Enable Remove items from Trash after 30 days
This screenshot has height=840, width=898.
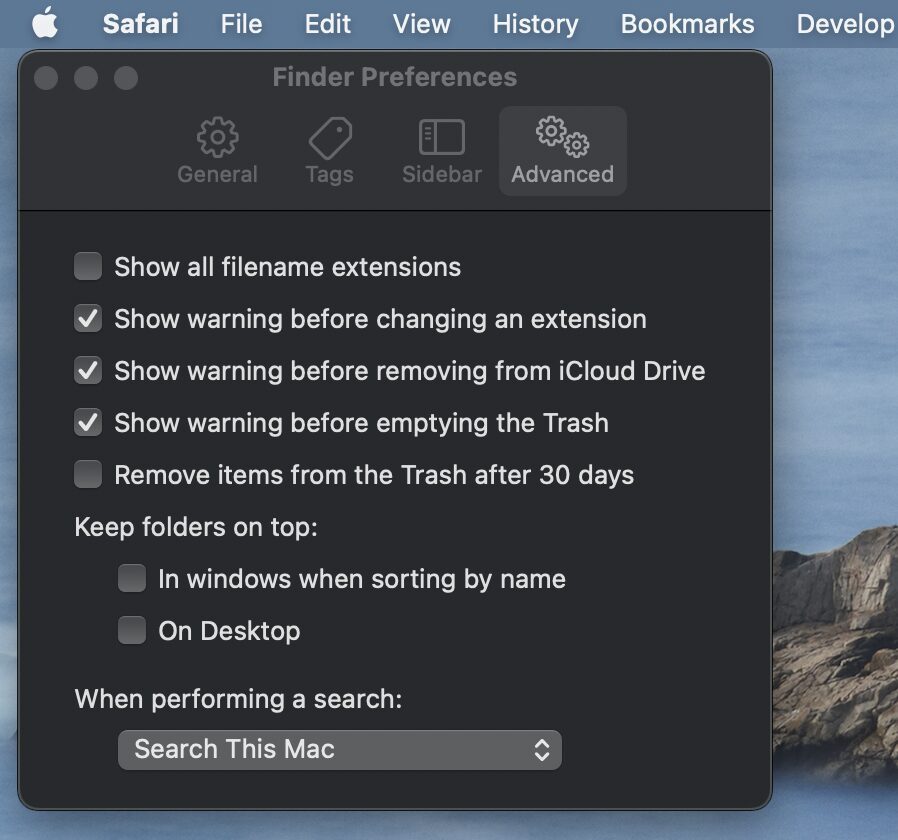pos(89,475)
